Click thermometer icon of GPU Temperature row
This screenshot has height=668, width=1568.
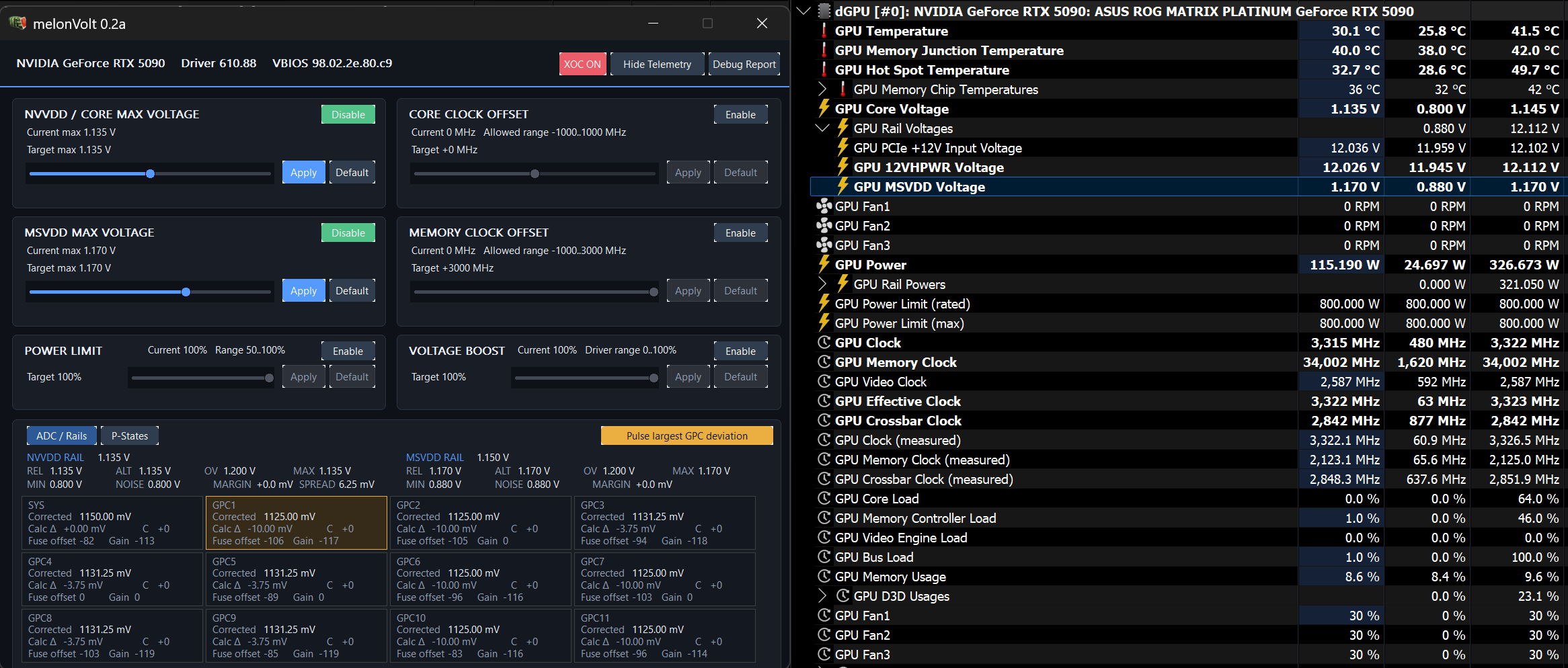[824, 31]
